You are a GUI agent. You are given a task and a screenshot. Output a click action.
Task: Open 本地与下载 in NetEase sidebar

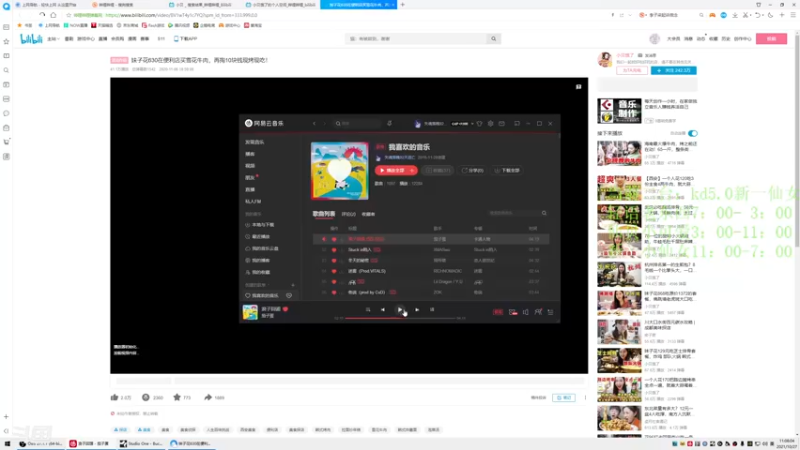click(260, 225)
